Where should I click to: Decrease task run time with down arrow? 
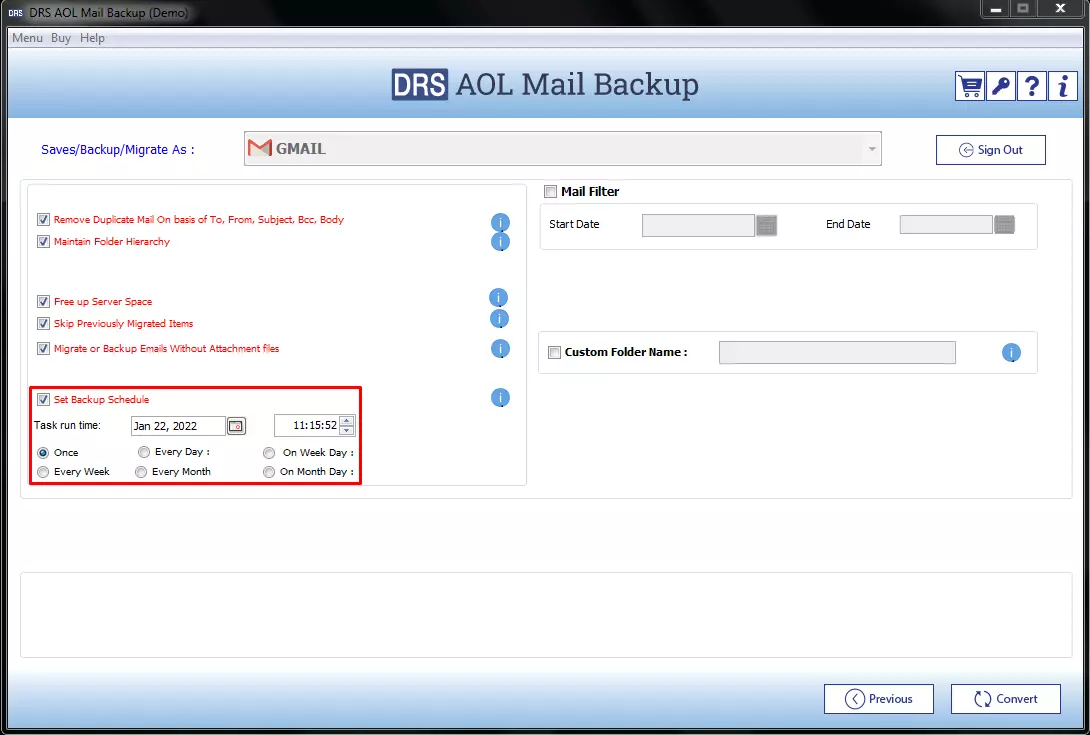point(347,430)
